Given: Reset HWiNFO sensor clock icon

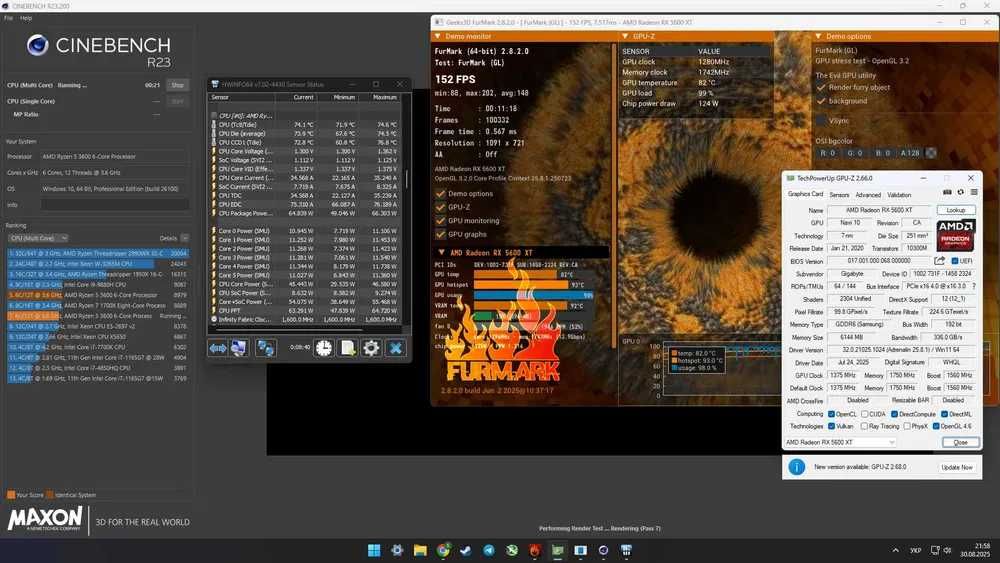Looking at the screenshot, I should 324,348.
